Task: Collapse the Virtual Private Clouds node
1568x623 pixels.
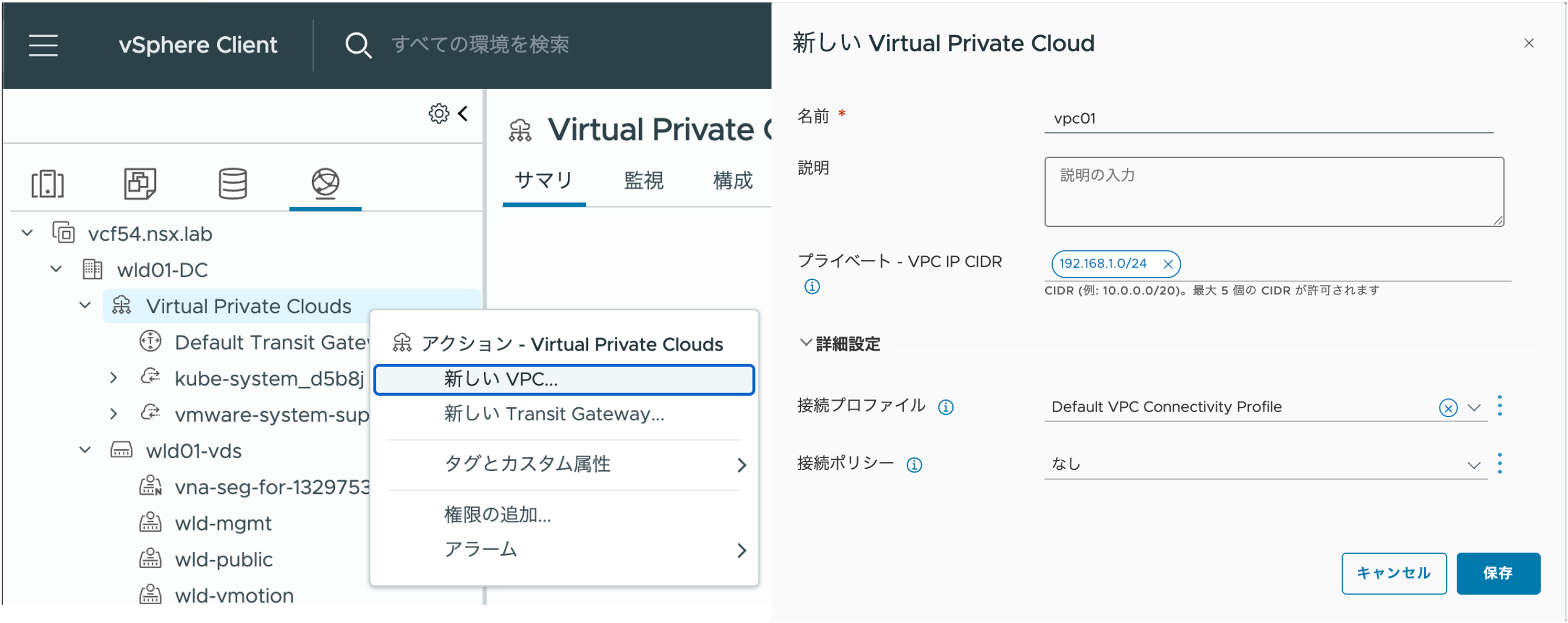Action: click(x=85, y=305)
